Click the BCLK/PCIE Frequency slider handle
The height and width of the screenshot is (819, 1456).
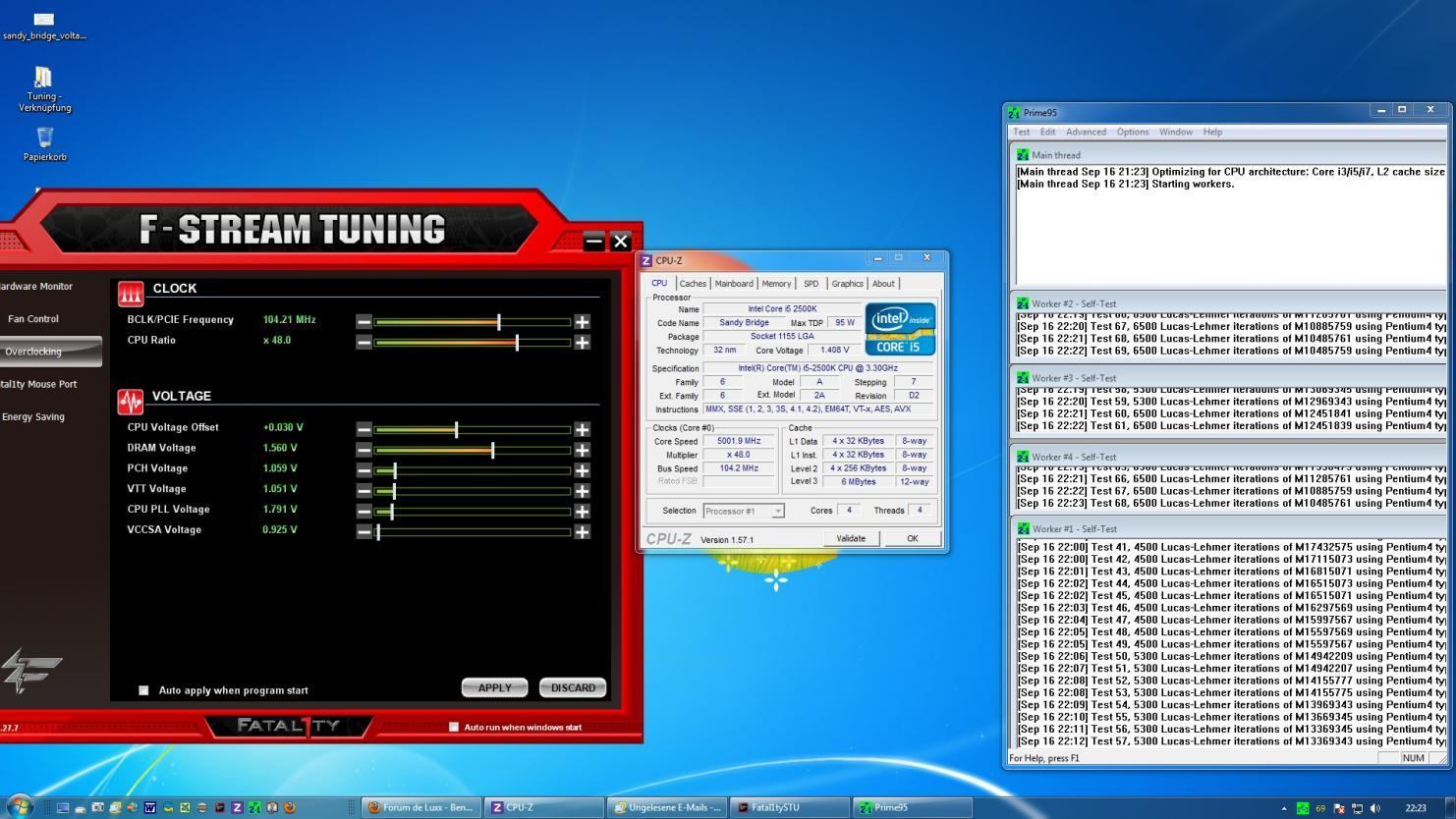(x=499, y=322)
